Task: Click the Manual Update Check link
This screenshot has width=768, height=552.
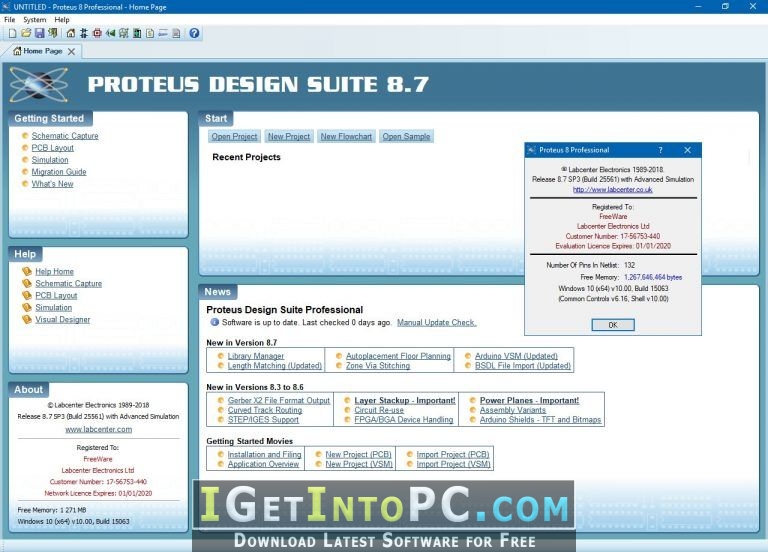Action: pyautogui.click(x=436, y=322)
